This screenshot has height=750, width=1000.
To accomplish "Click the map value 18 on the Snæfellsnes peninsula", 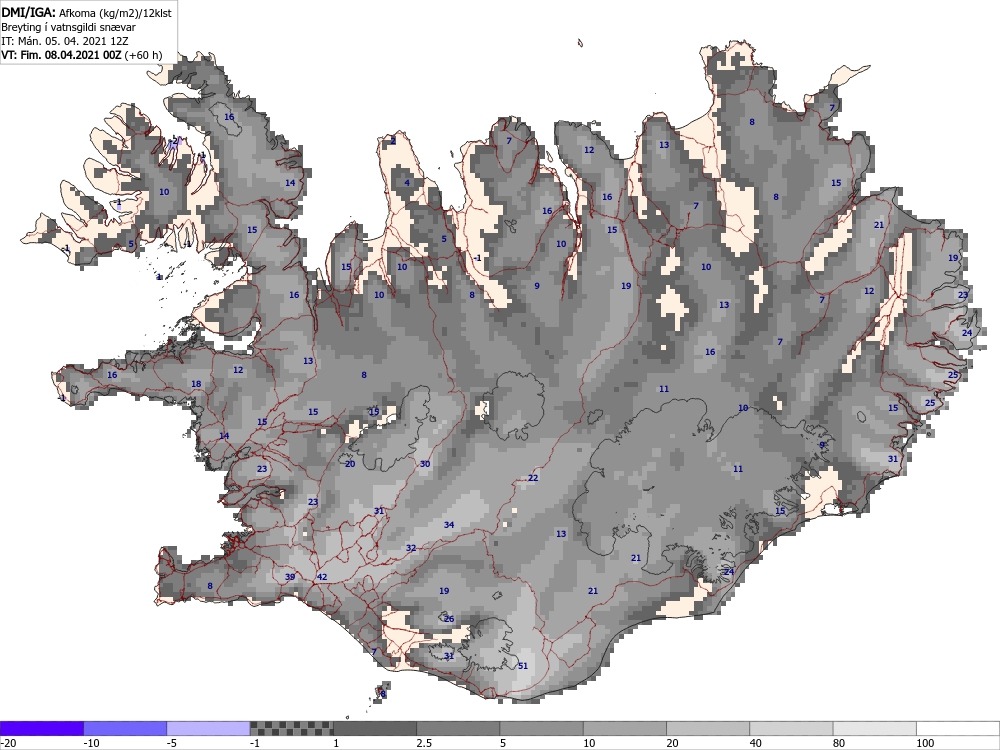I will point(196,384).
